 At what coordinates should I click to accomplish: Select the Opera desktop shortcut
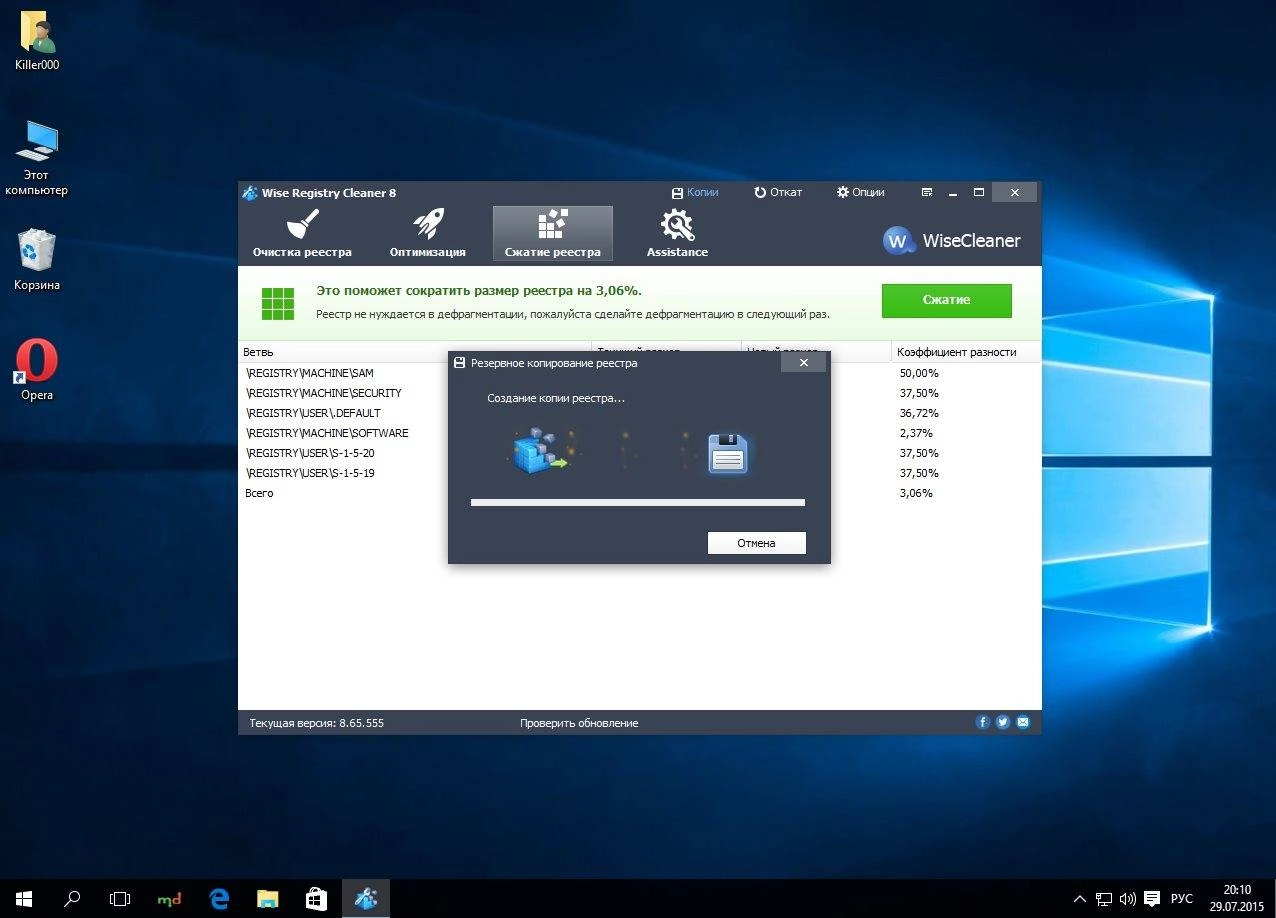[37, 370]
